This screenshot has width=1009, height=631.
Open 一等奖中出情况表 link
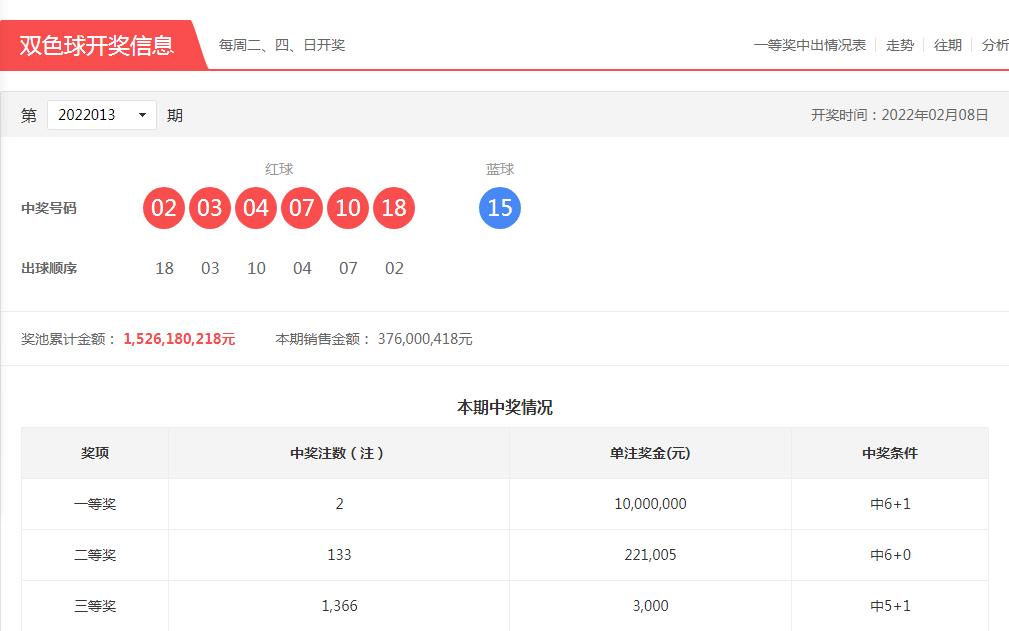click(x=810, y=45)
